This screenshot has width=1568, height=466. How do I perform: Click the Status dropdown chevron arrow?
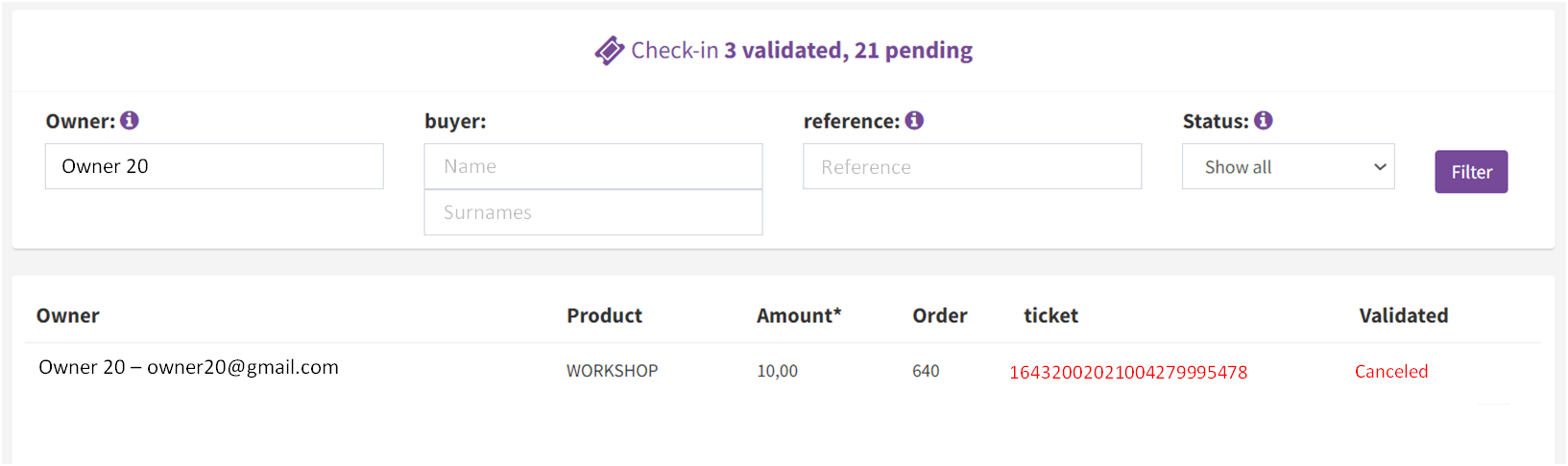click(1380, 167)
